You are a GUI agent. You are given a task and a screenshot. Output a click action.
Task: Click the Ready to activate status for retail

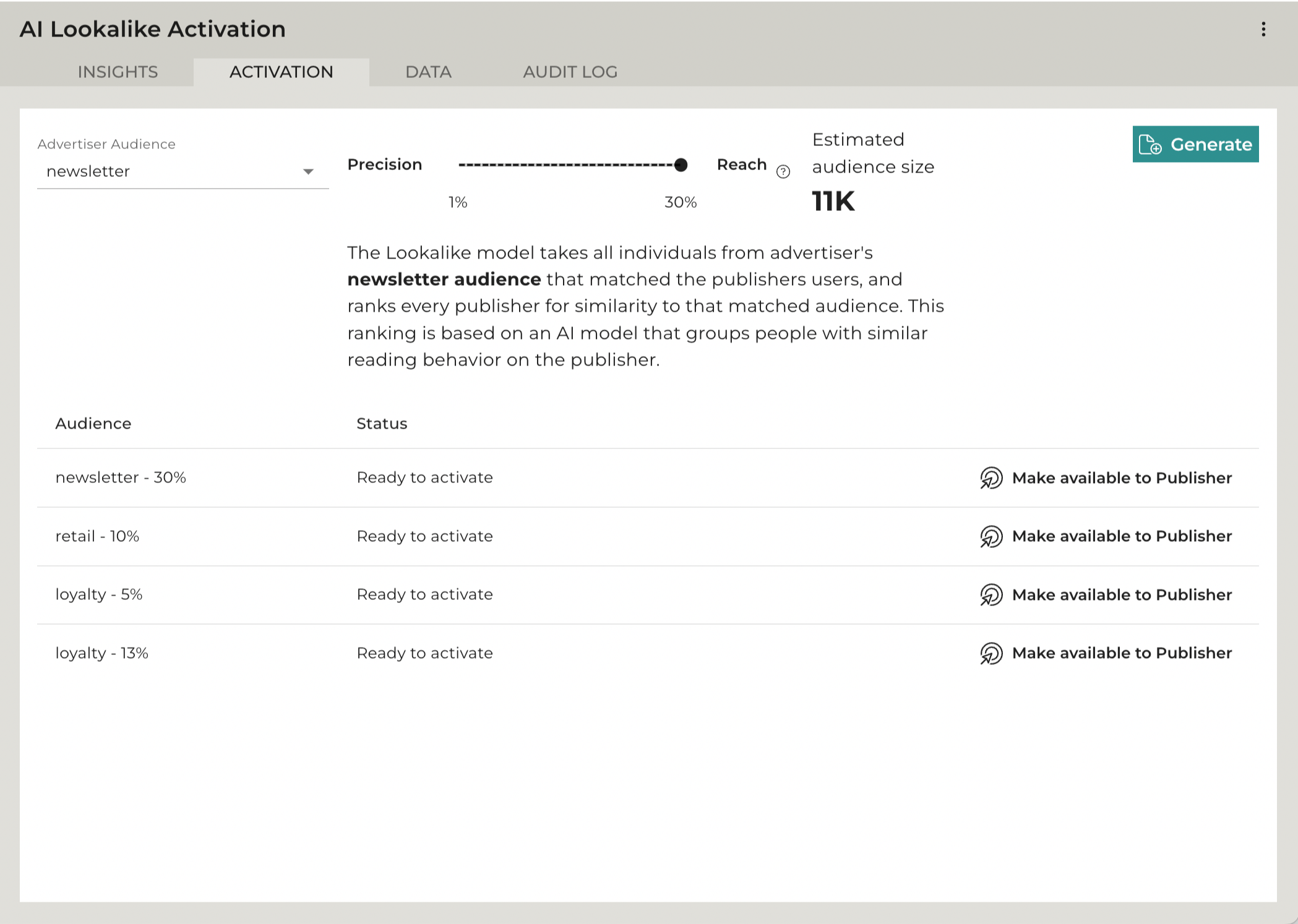pyautogui.click(x=425, y=536)
